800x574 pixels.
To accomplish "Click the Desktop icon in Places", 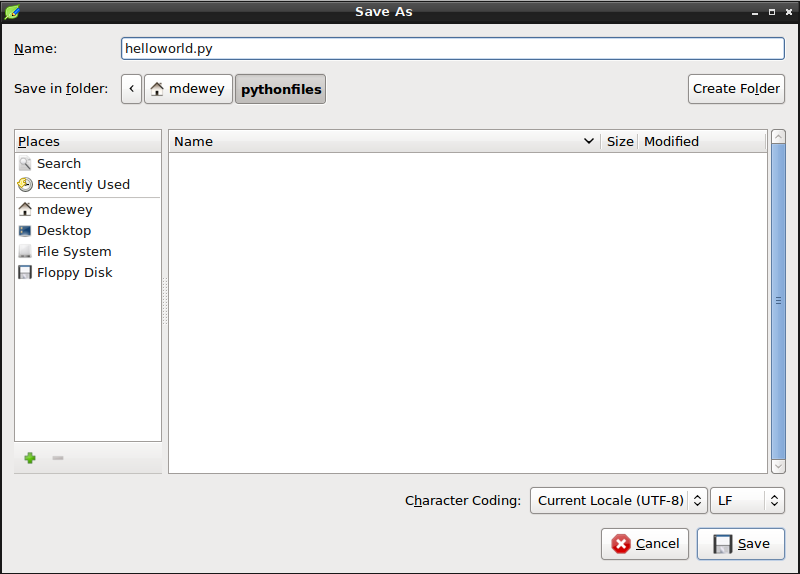I will tap(25, 231).
